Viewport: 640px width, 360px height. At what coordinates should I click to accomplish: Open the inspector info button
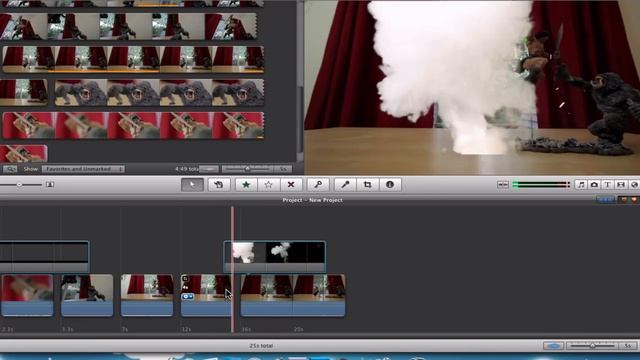(390, 185)
